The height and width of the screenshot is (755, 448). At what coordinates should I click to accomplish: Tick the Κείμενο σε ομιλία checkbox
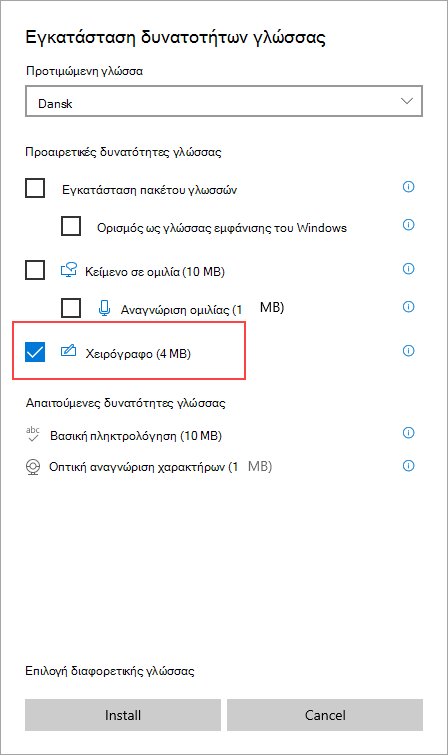35,270
